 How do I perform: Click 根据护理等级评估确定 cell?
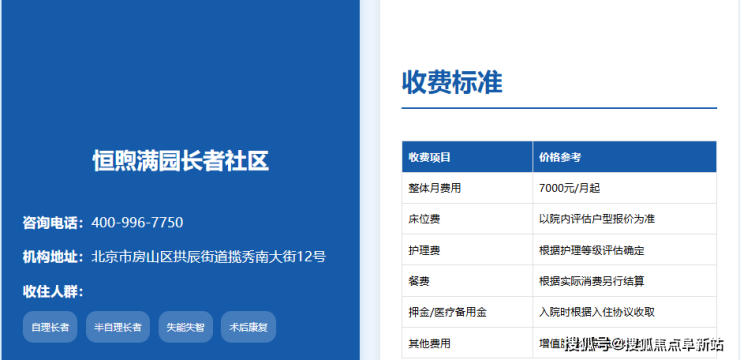pos(624,250)
